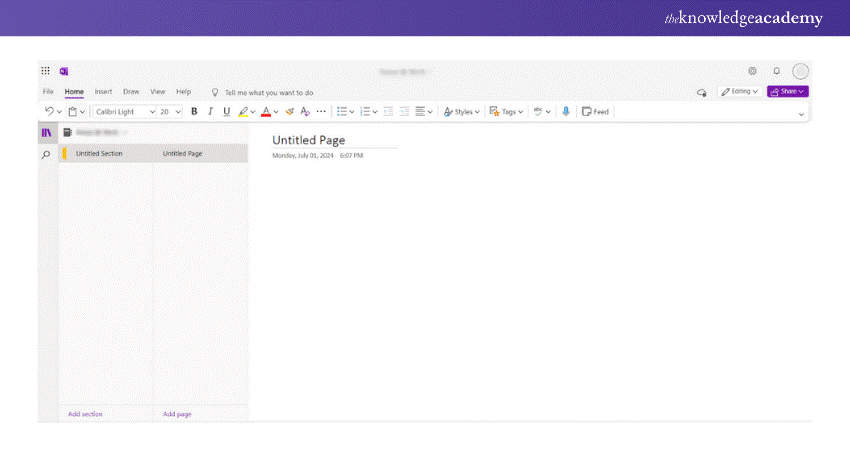Toggle italic formatting

click(210, 112)
